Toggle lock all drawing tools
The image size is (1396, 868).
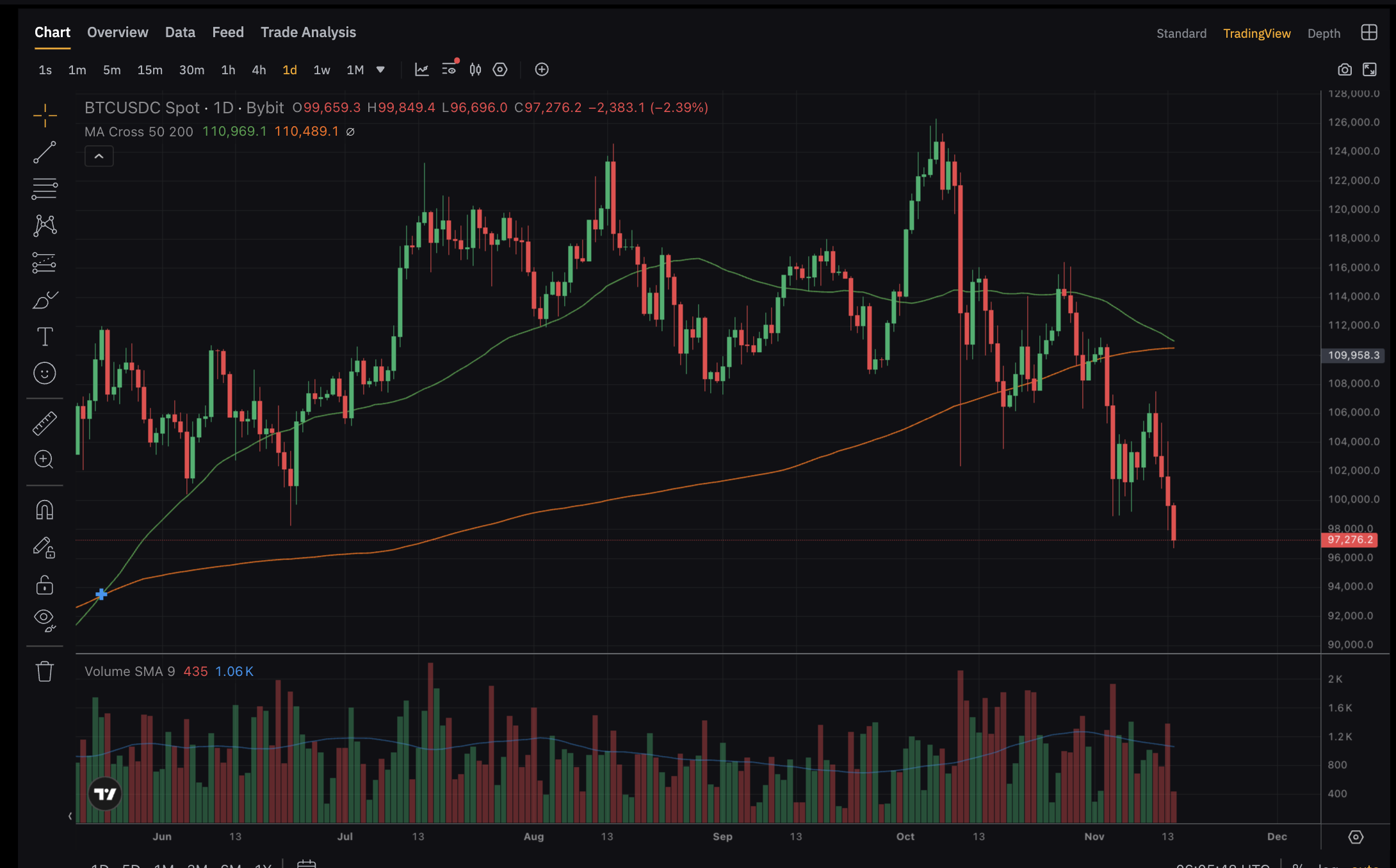(x=45, y=585)
